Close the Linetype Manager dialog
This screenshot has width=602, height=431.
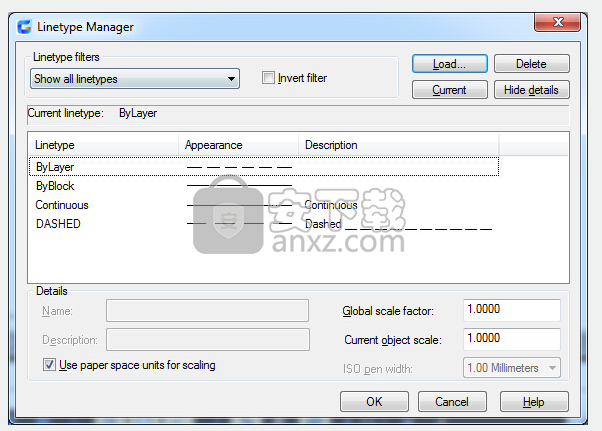point(557,22)
